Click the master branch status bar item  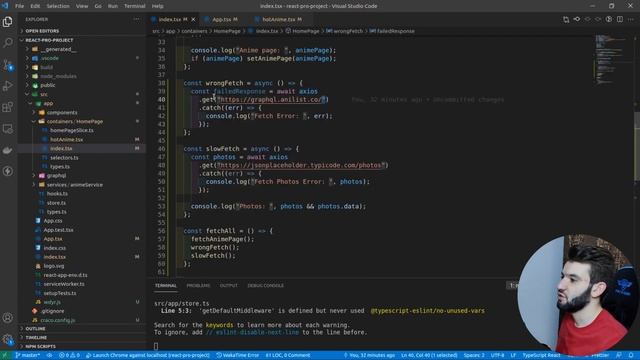[27, 355]
